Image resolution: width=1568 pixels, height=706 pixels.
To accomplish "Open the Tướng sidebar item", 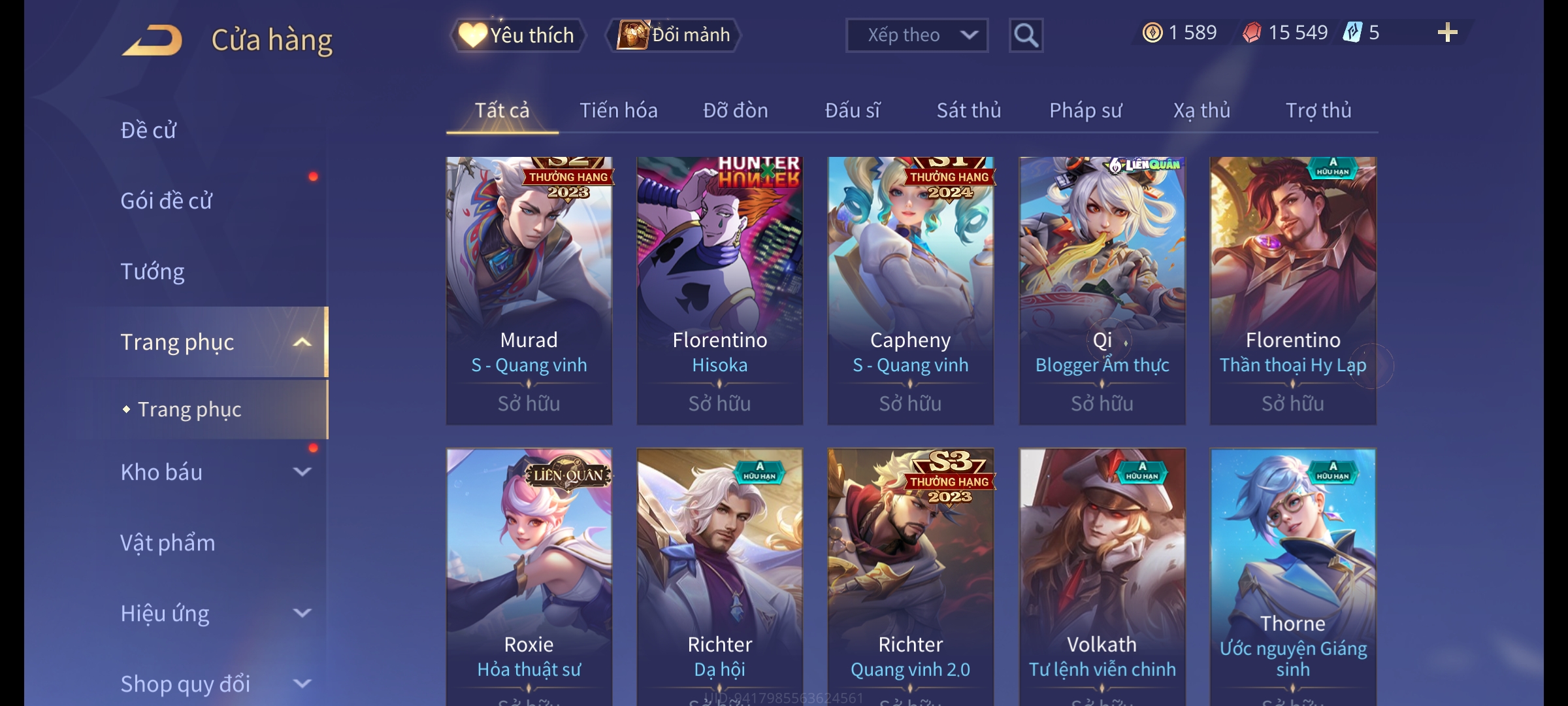I will coord(152,271).
